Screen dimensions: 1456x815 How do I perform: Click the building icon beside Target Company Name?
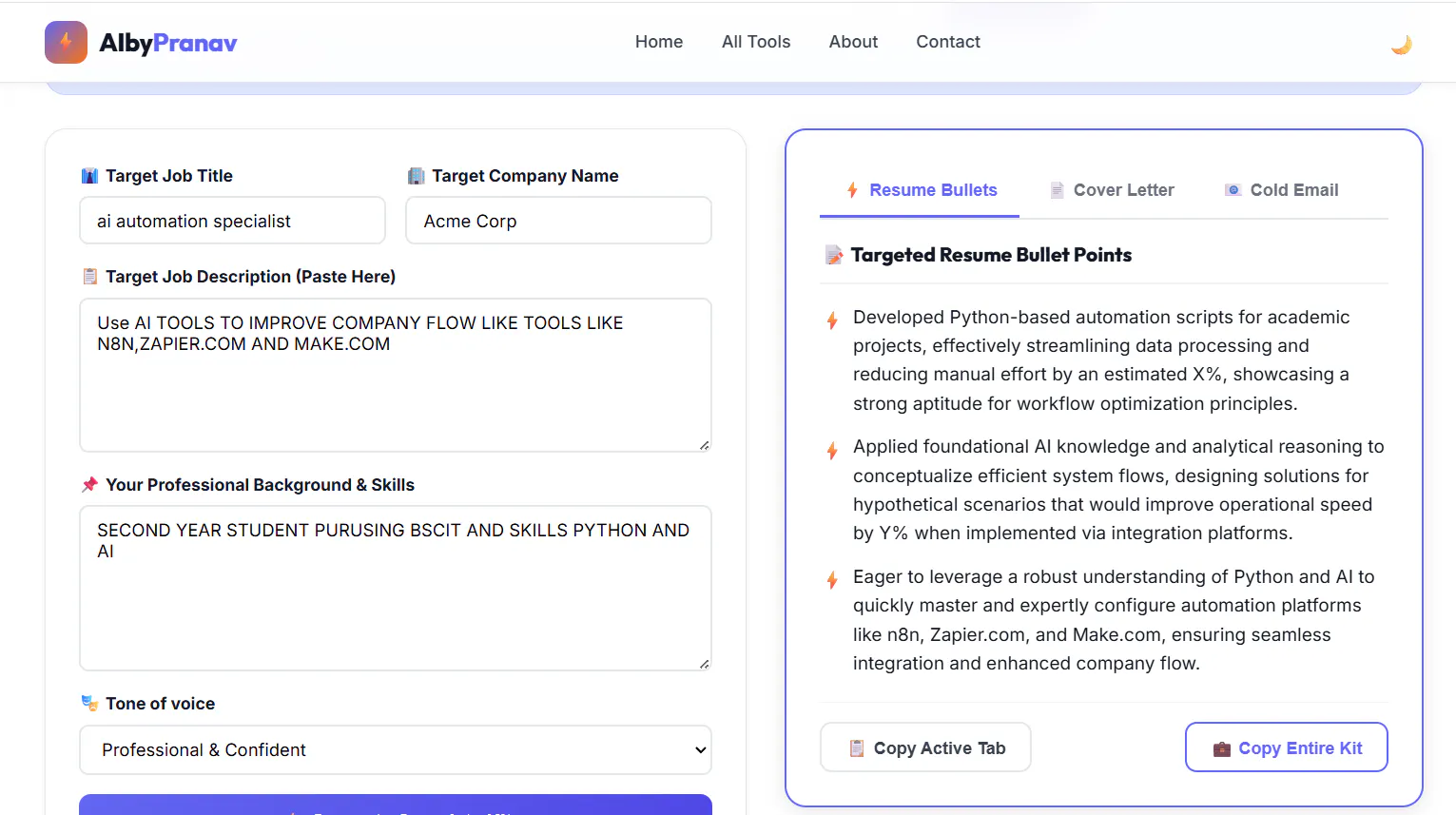[416, 176]
